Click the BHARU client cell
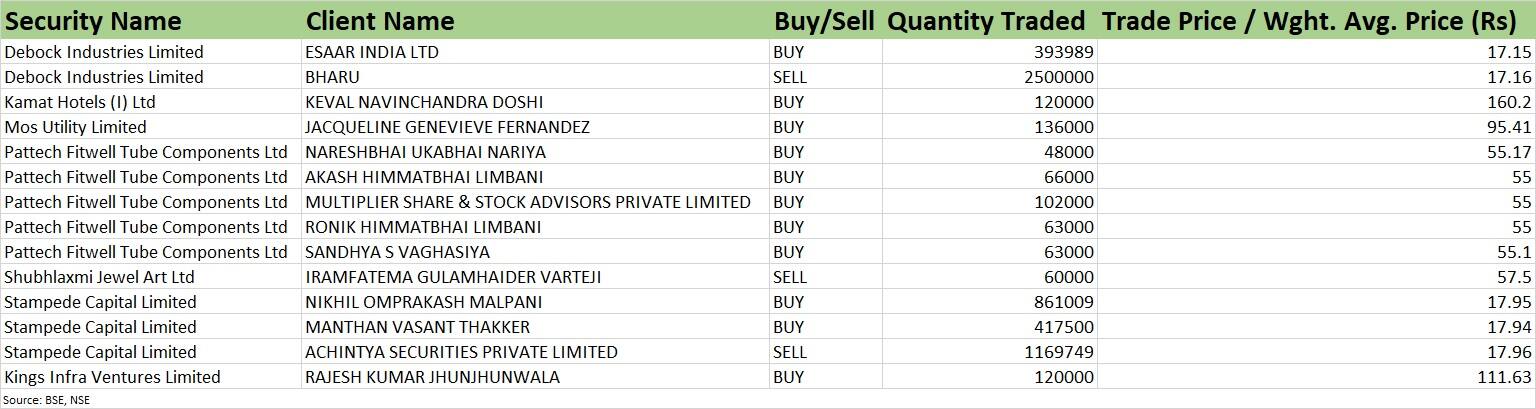This screenshot has height=409, width=1536. pyautogui.click(x=535, y=77)
